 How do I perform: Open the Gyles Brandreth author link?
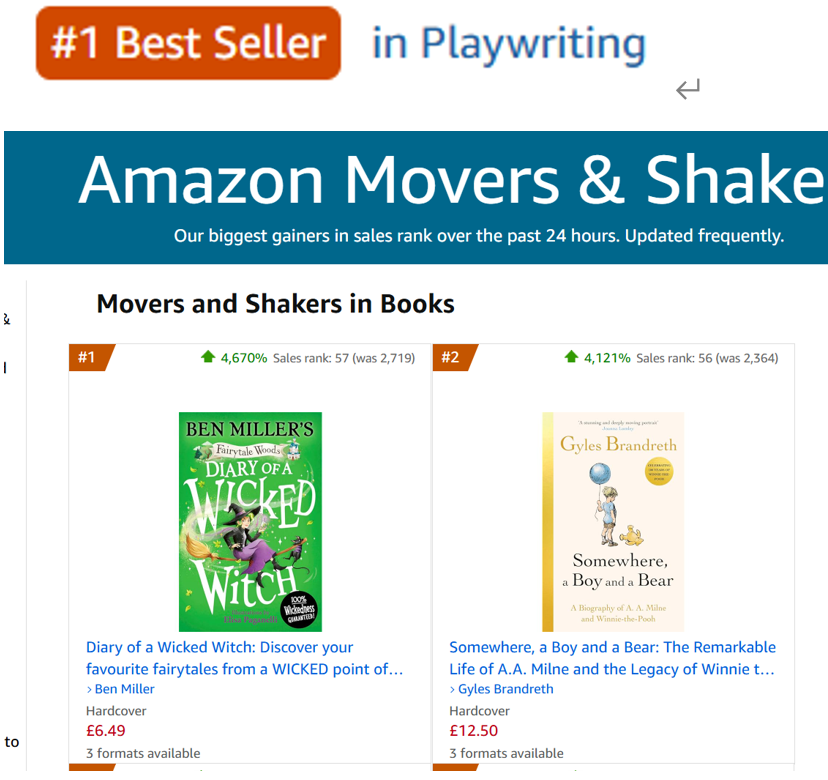click(x=505, y=689)
